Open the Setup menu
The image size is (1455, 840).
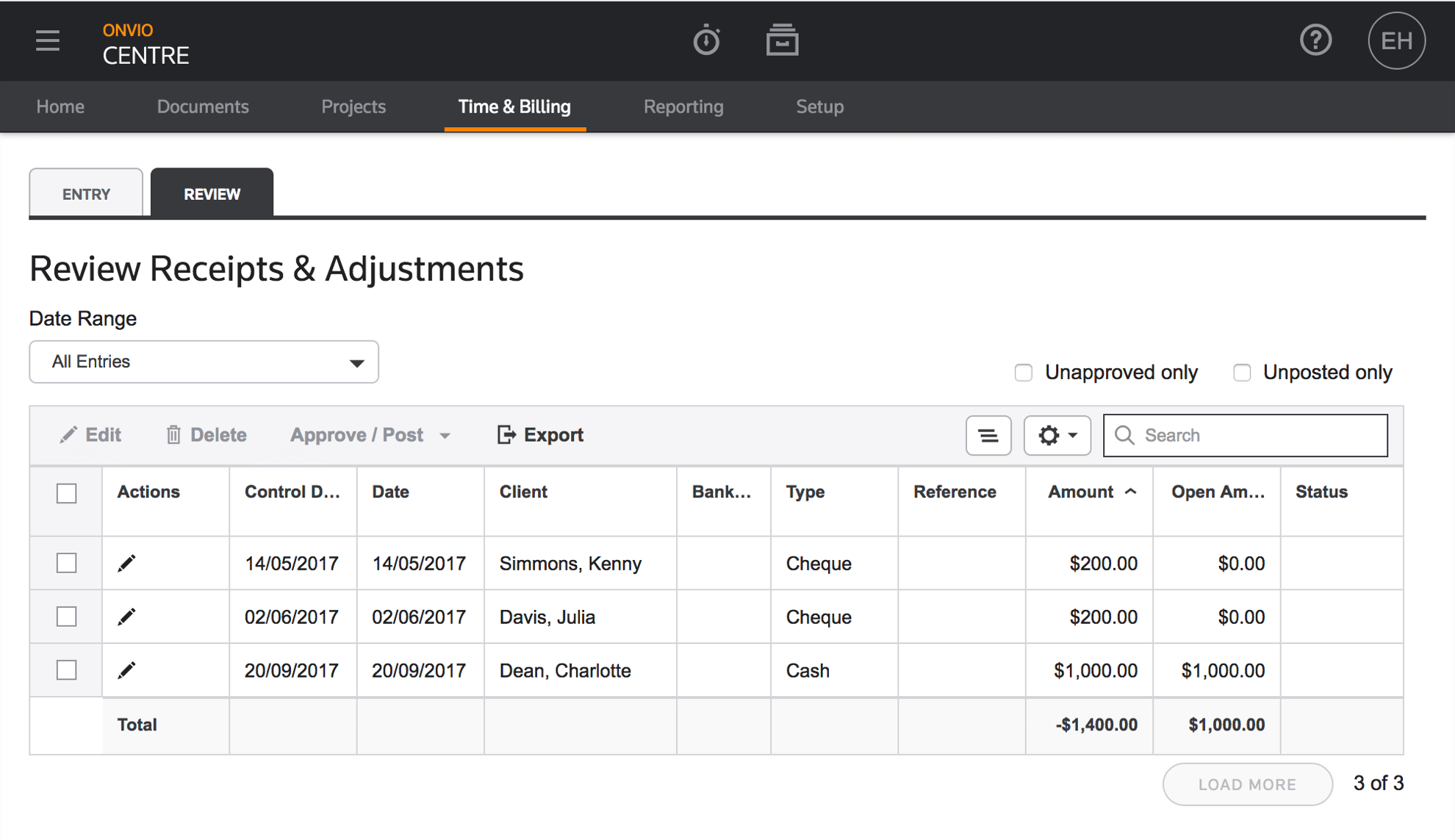(x=820, y=107)
